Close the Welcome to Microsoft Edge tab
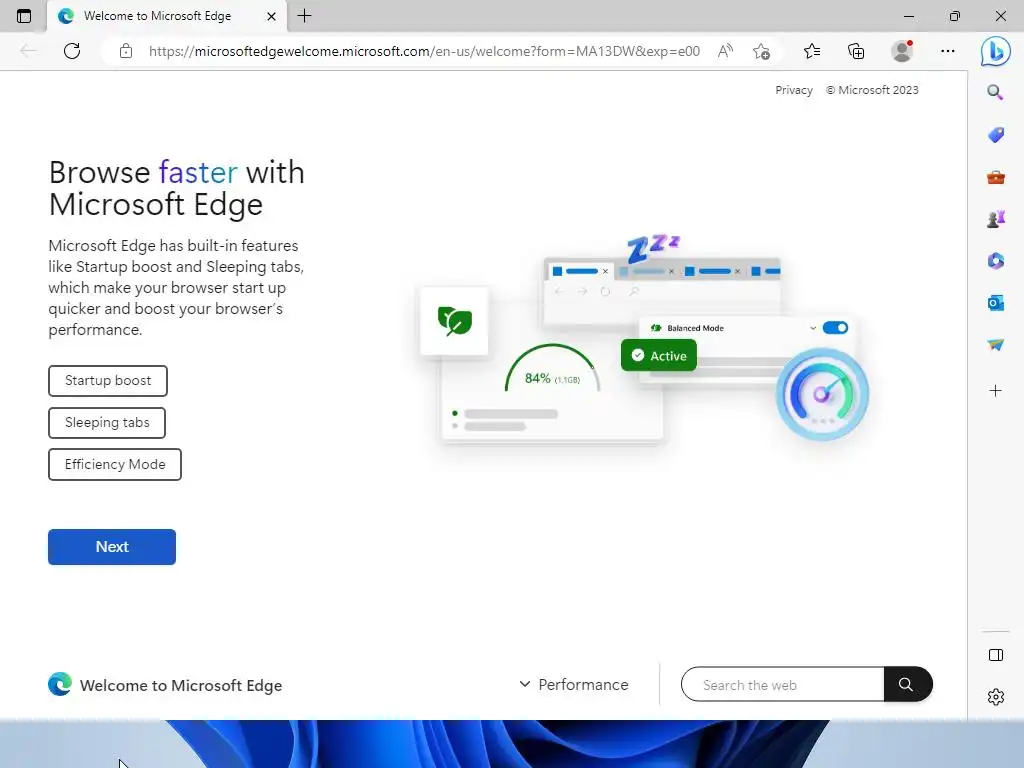 [271, 16]
